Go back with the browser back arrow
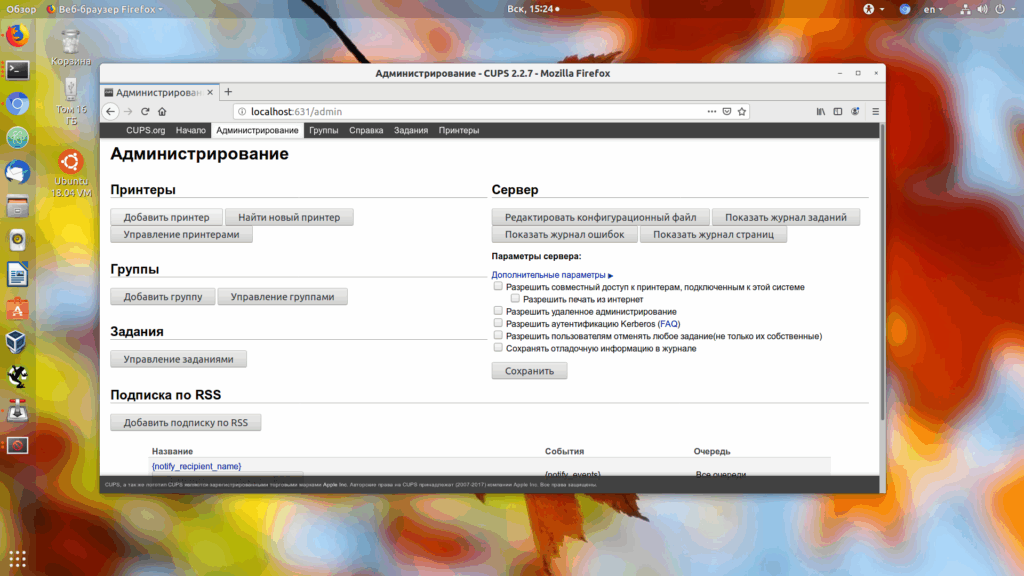This screenshot has height=576, width=1024. point(110,112)
